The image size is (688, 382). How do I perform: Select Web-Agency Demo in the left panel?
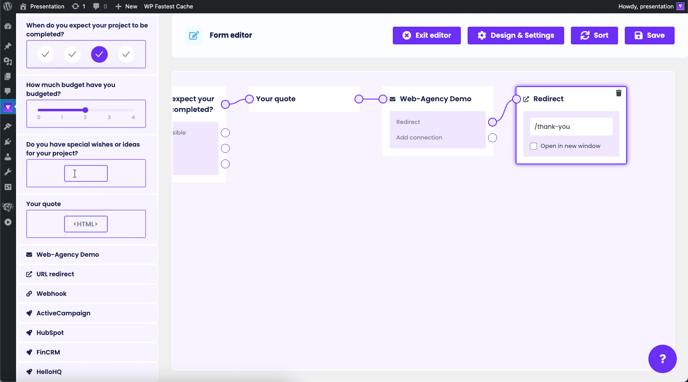(x=87, y=255)
